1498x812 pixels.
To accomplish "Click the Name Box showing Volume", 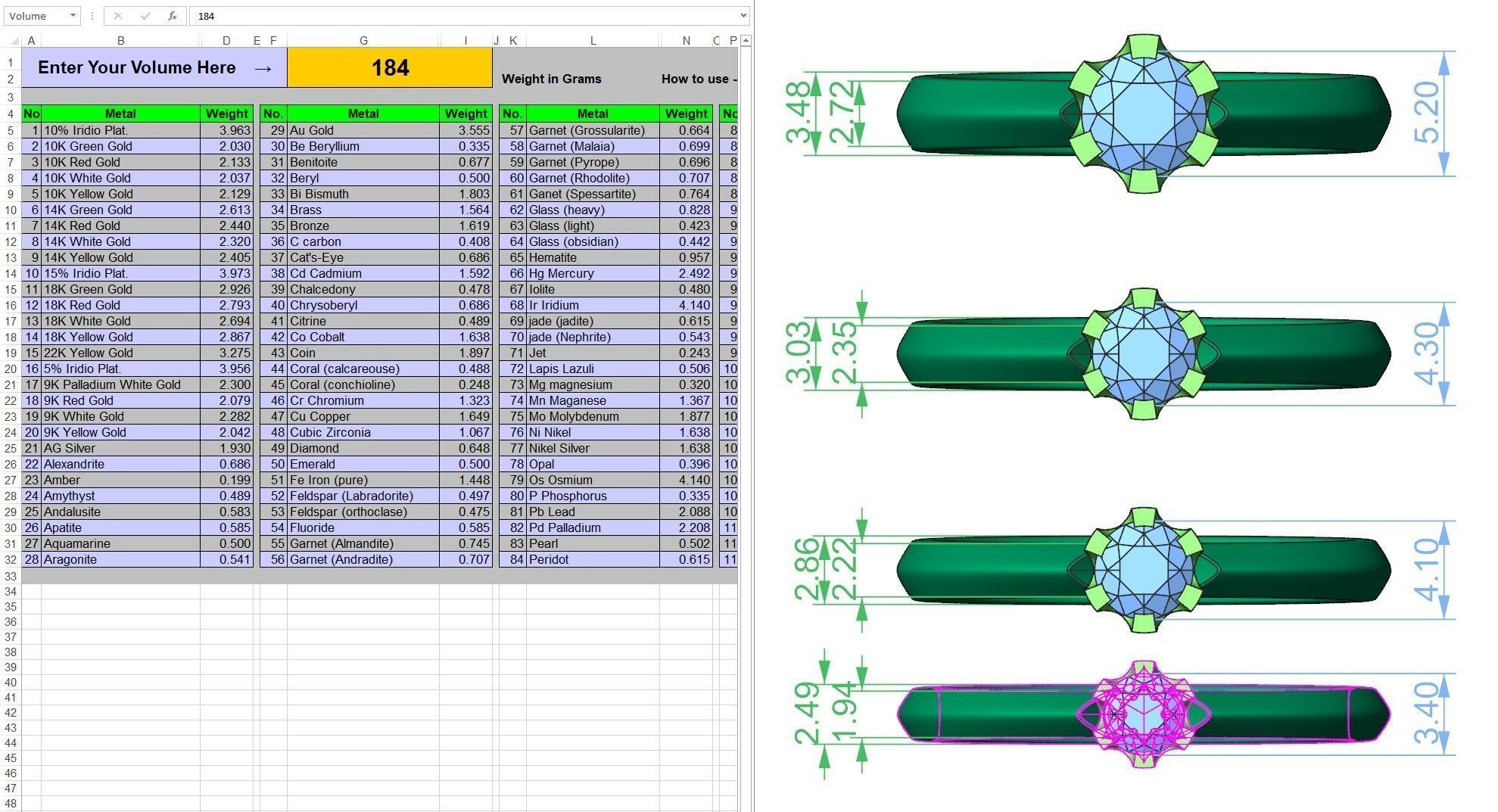I will (36, 16).
